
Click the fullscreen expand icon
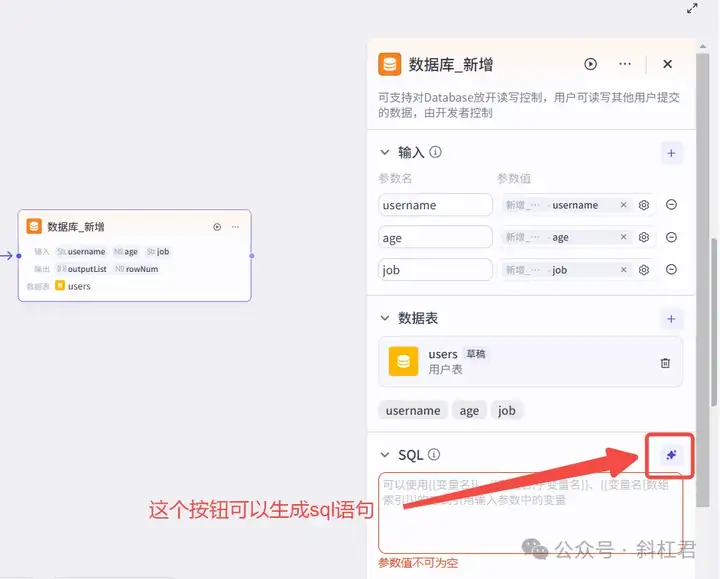pos(692,8)
